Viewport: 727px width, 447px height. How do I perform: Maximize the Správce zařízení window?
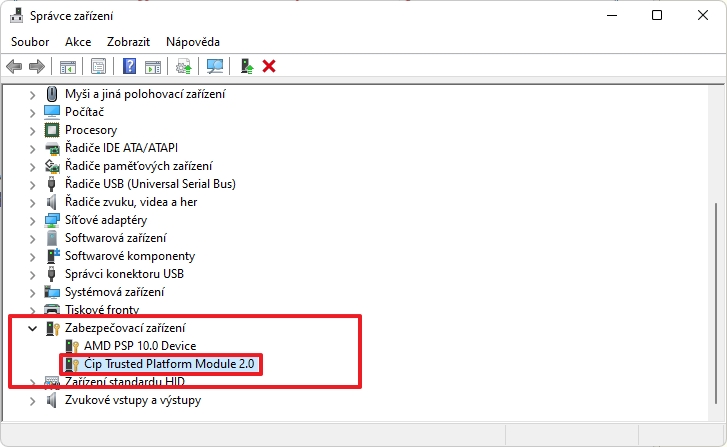pyautogui.click(x=657, y=15)
